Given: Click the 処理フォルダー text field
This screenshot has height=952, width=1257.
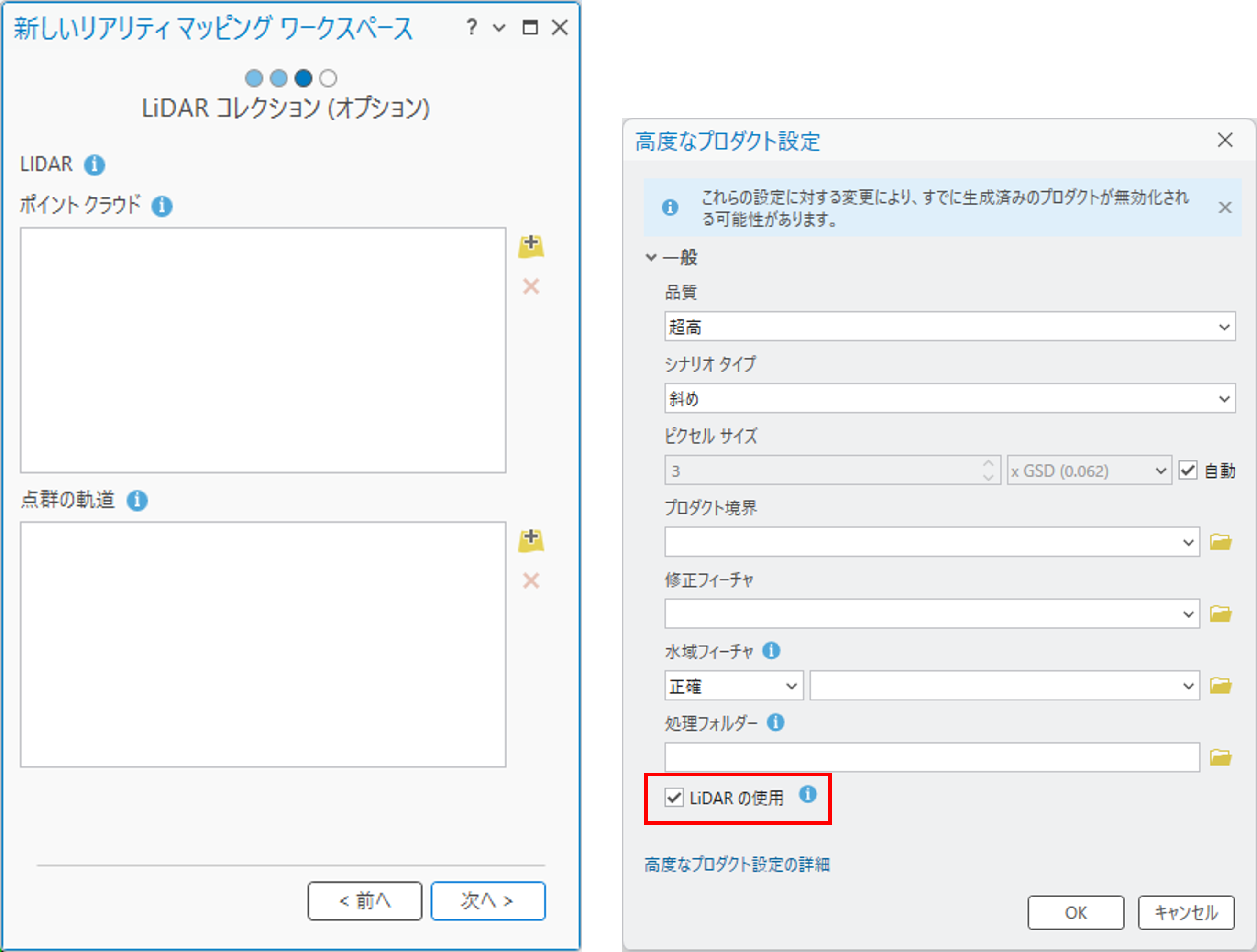Looking at the screenshot, I should point(931,757).
